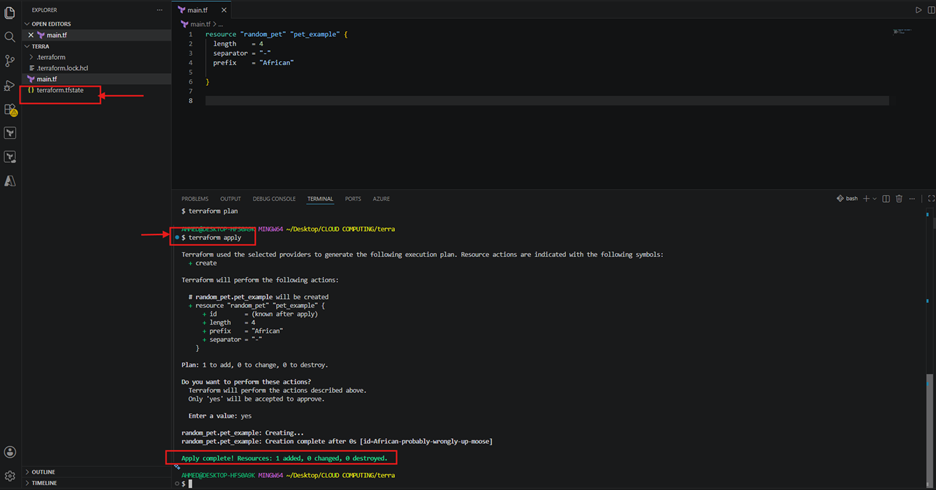Viewport: 936px width, 490px height.
Task: Open the Extensions view icon
Action: (x=10, y=109)
